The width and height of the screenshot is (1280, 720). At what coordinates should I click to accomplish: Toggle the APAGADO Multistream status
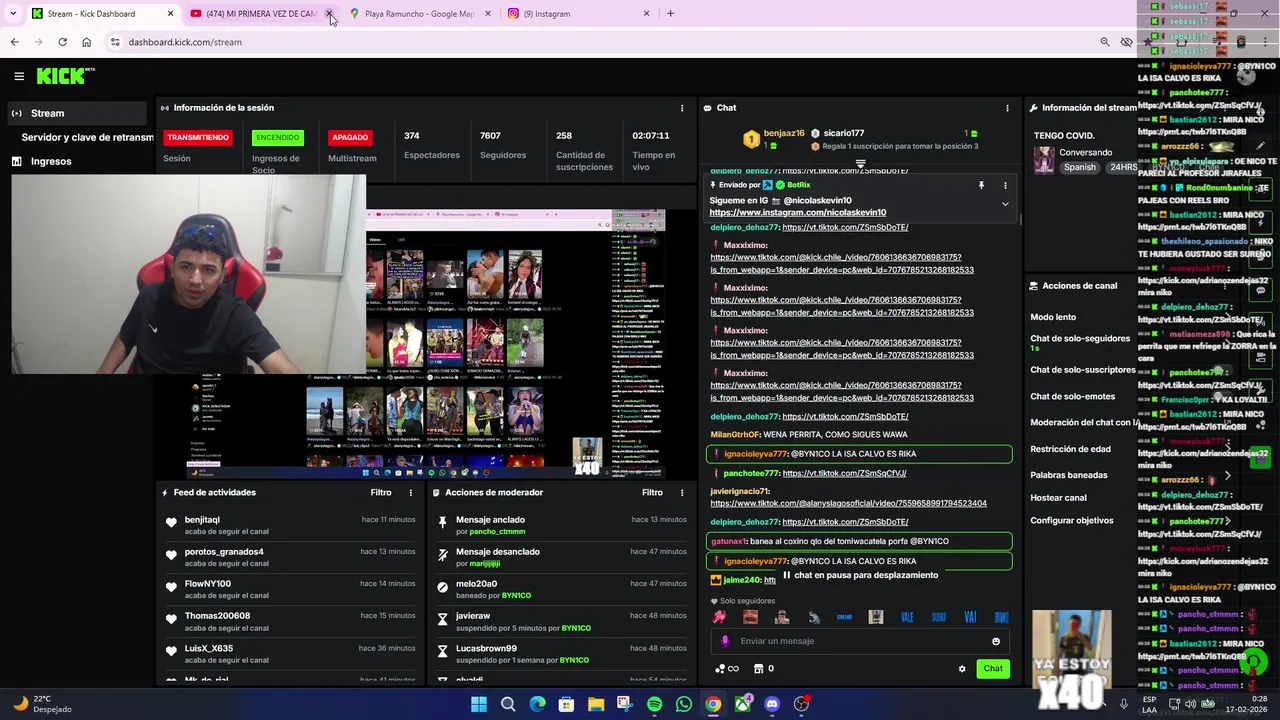click(350, 137)
